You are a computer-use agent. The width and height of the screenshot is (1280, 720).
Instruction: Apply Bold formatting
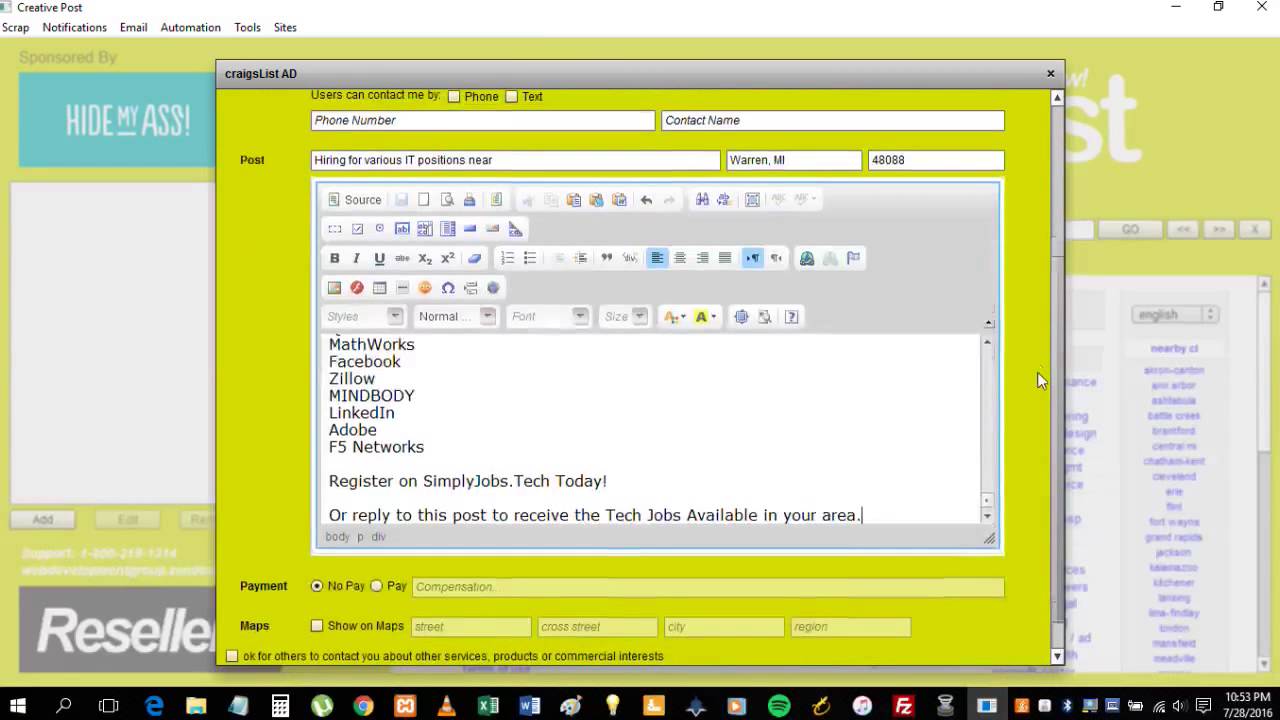[335, 258]
